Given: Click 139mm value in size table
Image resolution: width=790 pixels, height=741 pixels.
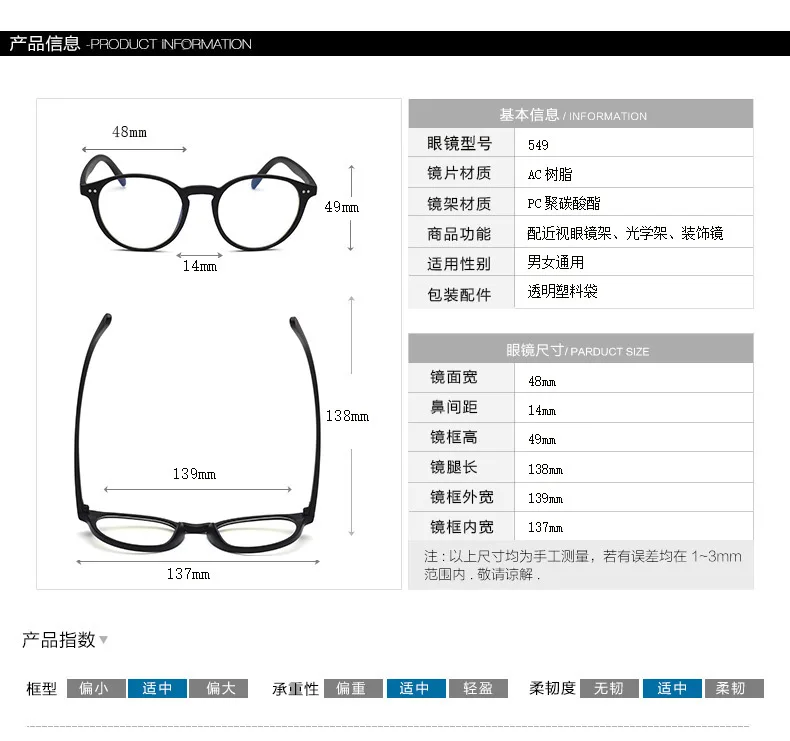Looking at the screenshot, I should (x=545, y=498).
